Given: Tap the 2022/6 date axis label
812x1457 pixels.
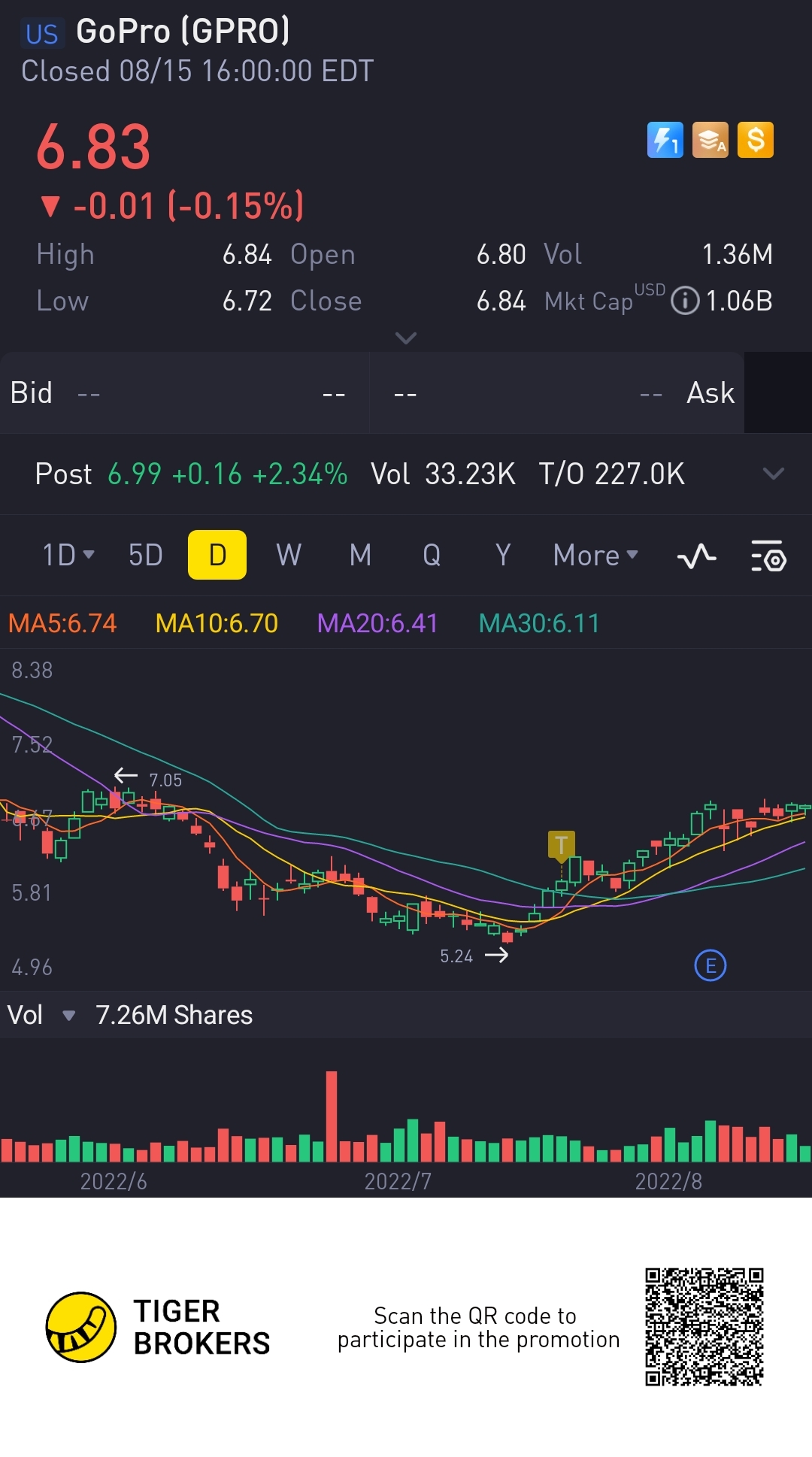Looking at the screenshot, I should (x=114, y=1181).
